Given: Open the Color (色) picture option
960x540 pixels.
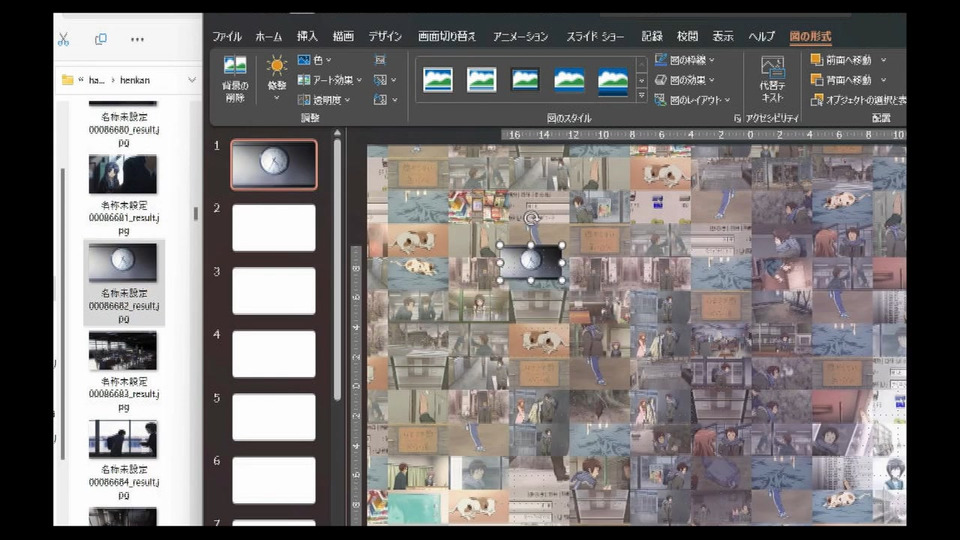Looking at the screenshot, I should [315, 60].
